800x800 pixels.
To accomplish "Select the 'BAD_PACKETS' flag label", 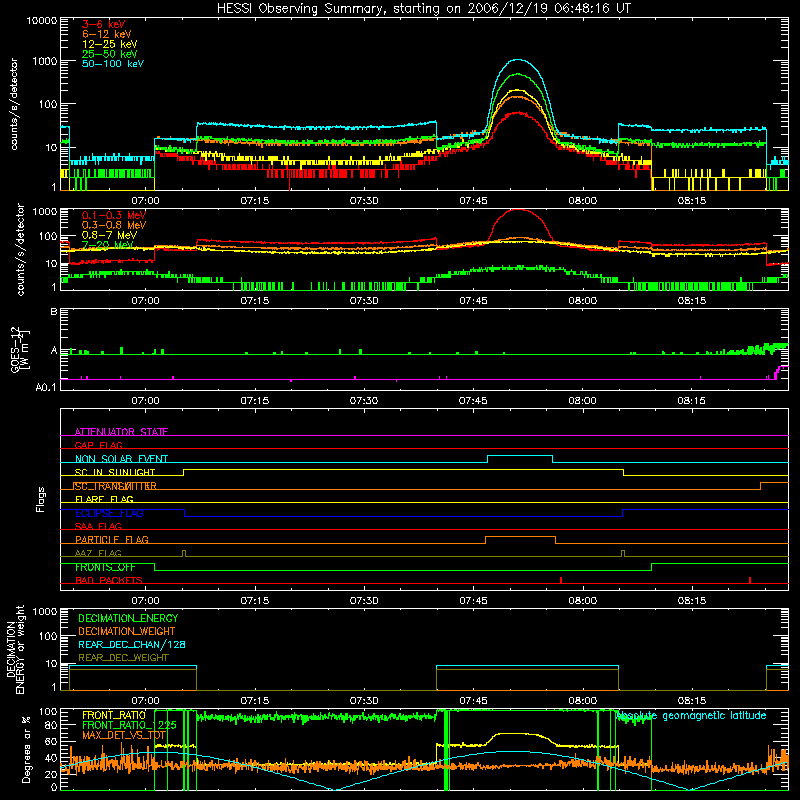I will tap(109, 580).
